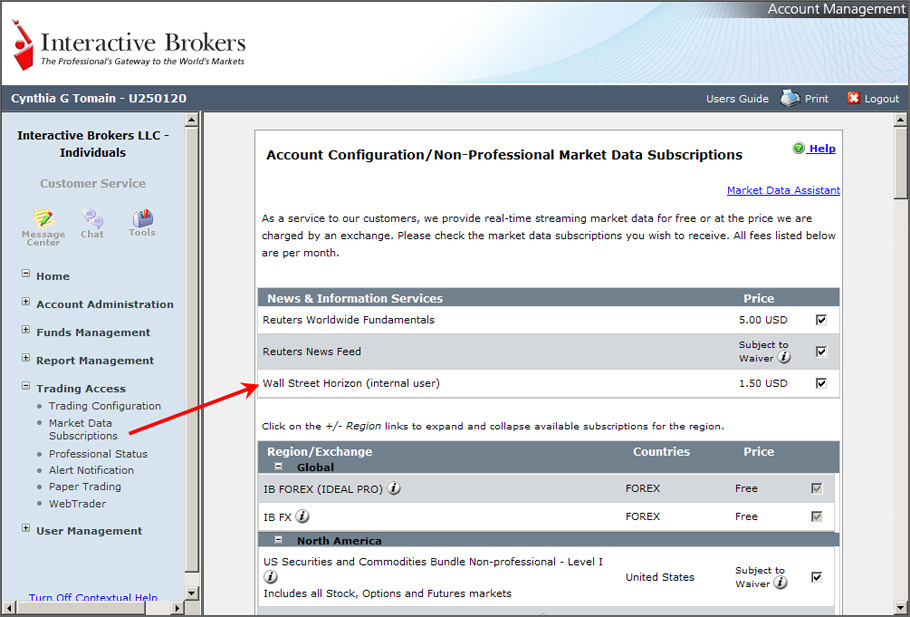Click the main page vertical scrollbar thumb
Screen dimensions: 910x617
tap(900, 163)
